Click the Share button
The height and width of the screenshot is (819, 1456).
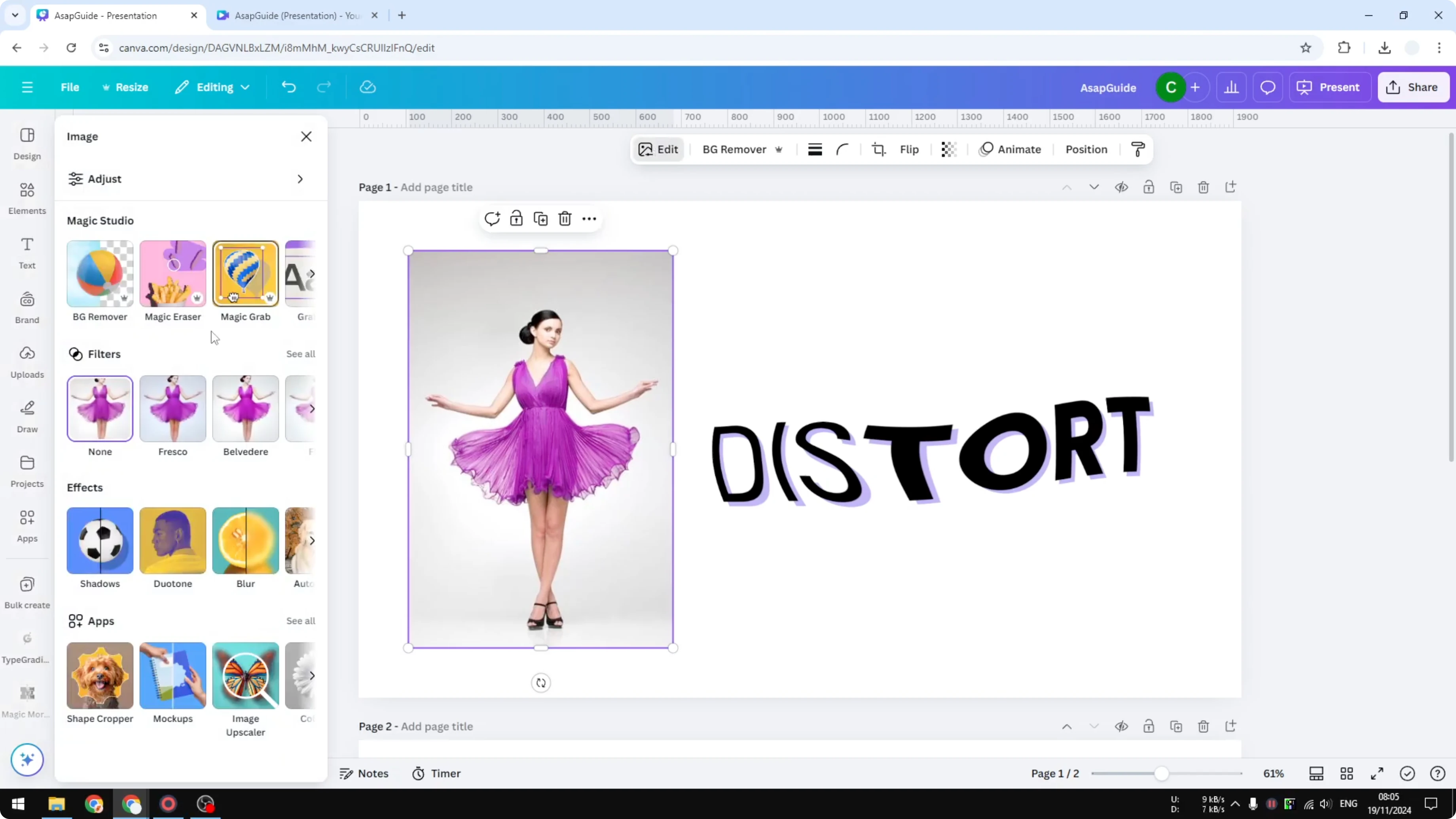pyautogui.click(x=1413, y=87)
